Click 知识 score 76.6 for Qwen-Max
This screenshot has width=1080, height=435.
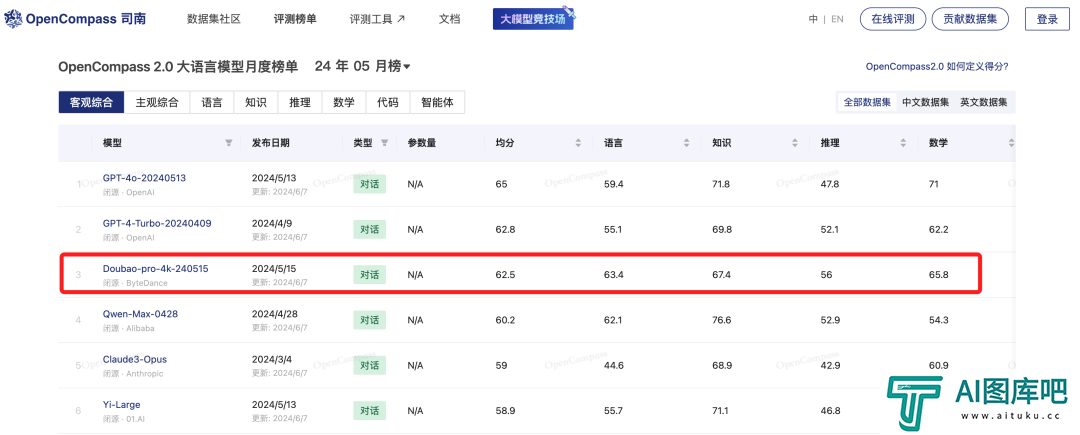pyautogui.click(x=722, y=320)
